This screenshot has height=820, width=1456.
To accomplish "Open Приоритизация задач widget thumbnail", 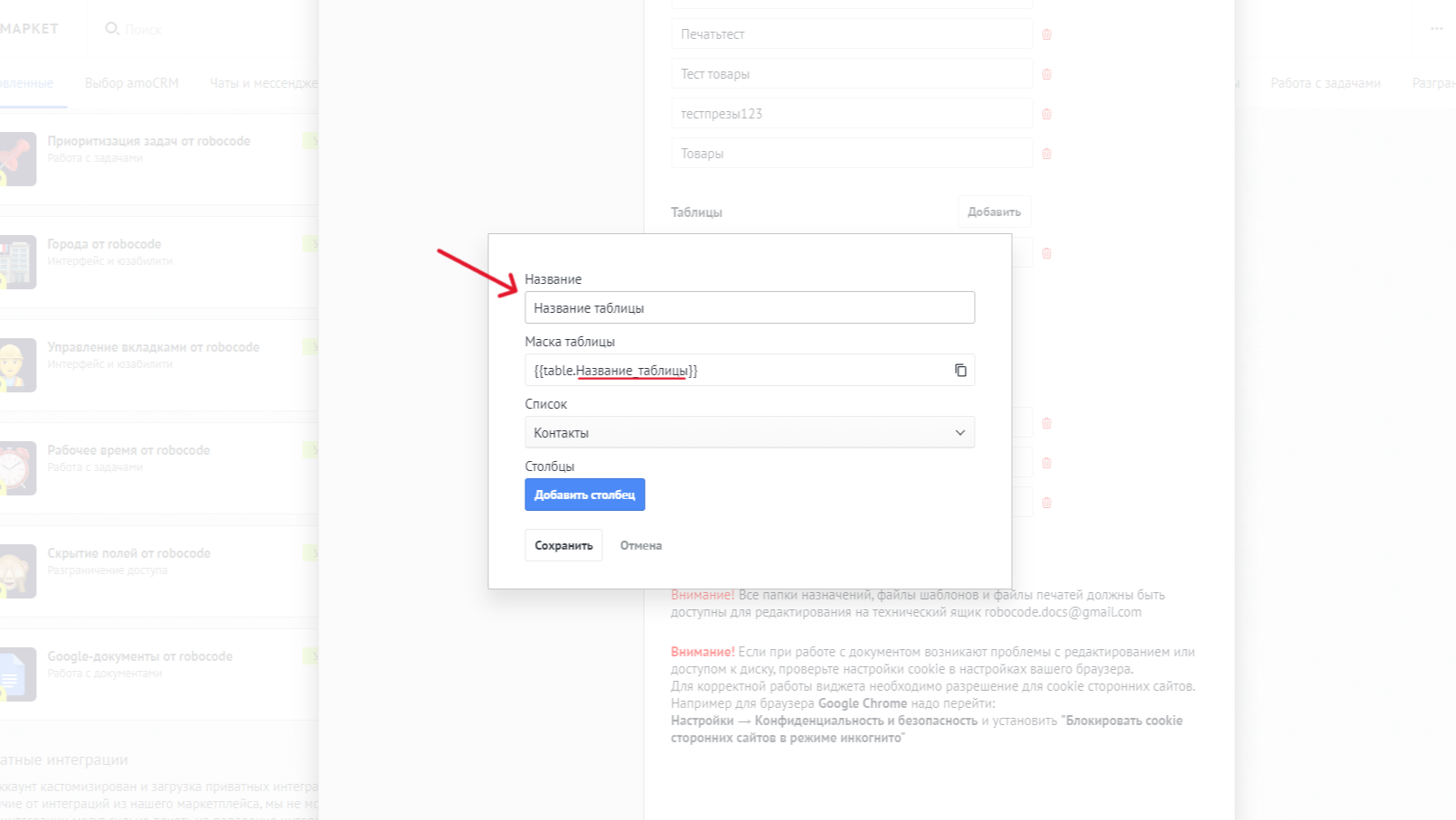I will coord(17,159).
